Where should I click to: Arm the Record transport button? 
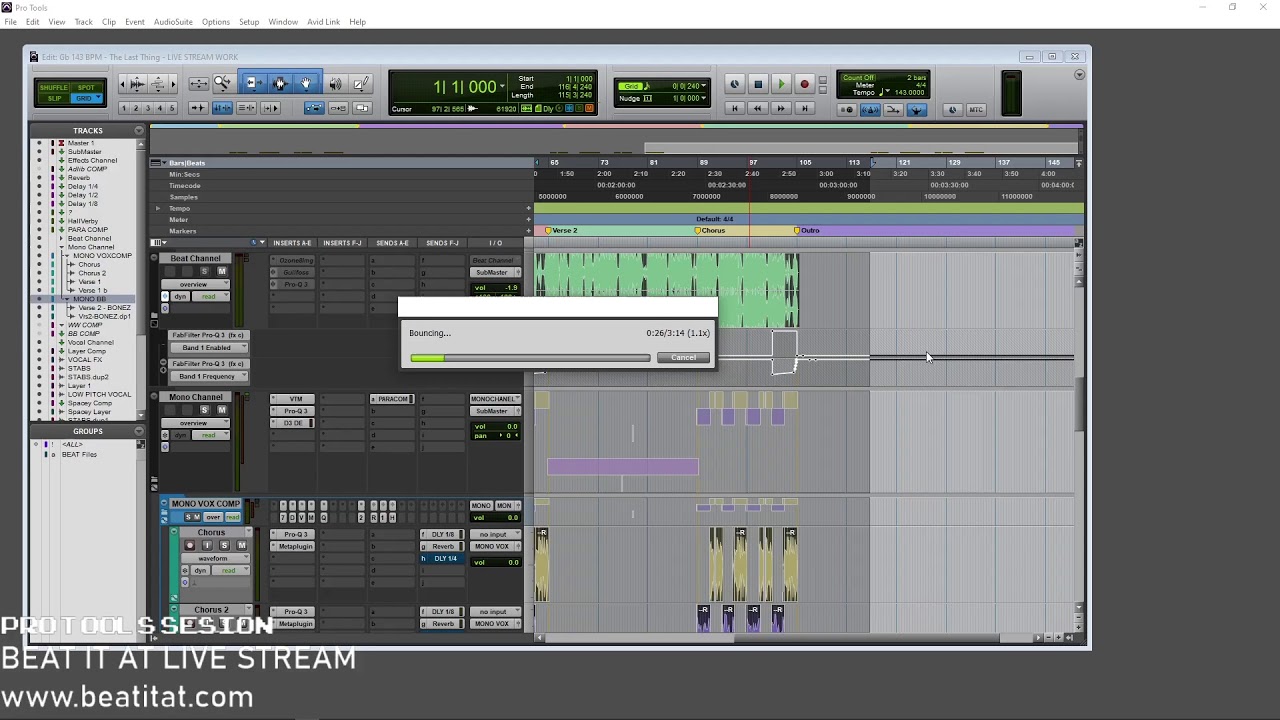804,84
